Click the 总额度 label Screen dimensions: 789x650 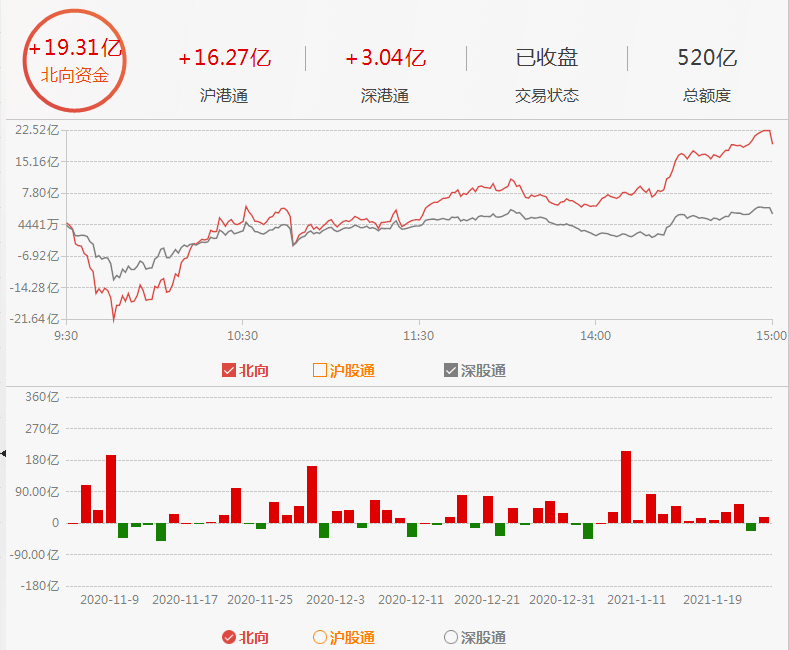(x=707, y=96)
